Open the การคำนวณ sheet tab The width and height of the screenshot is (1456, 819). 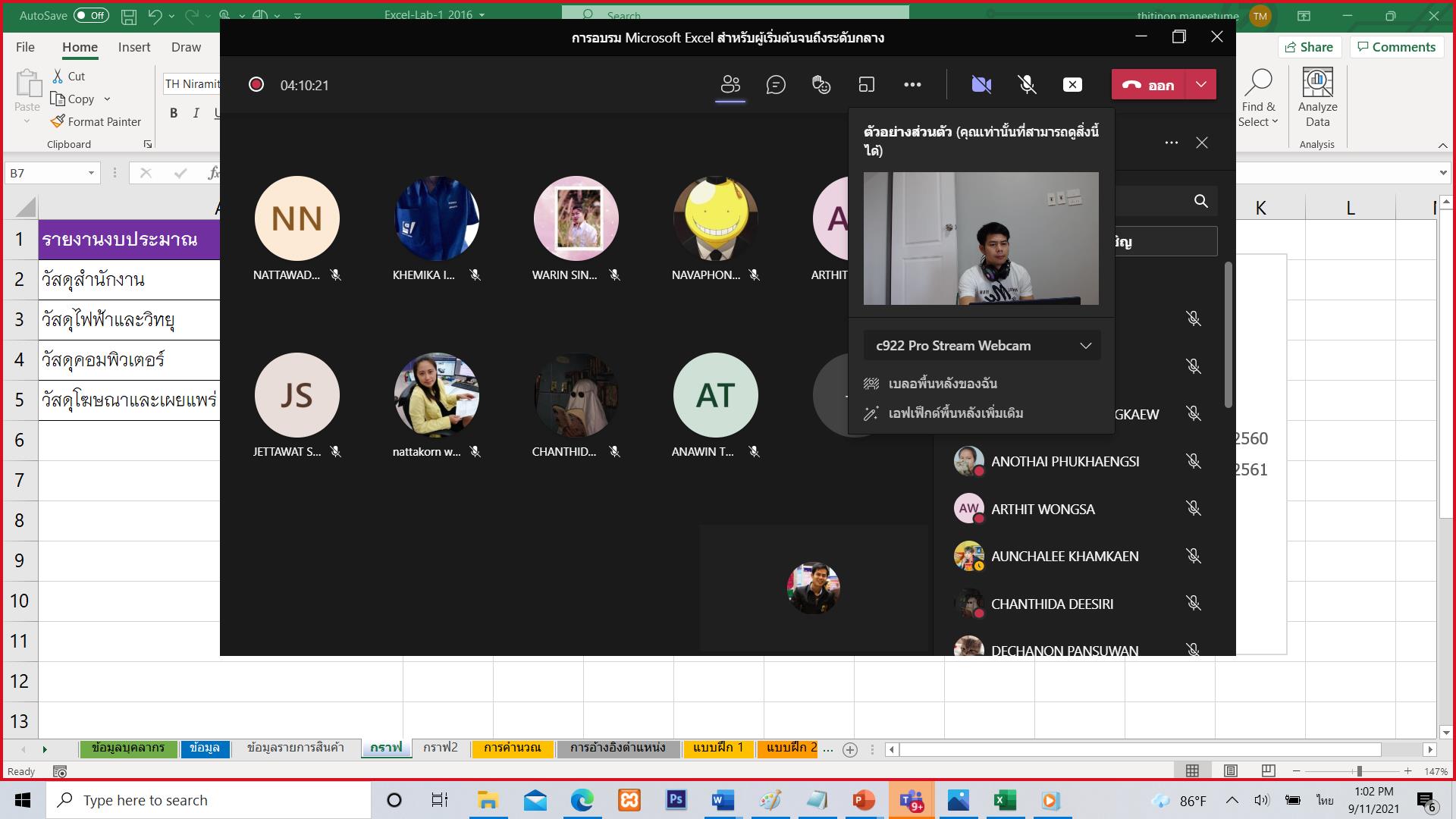[x=513, y=748]
